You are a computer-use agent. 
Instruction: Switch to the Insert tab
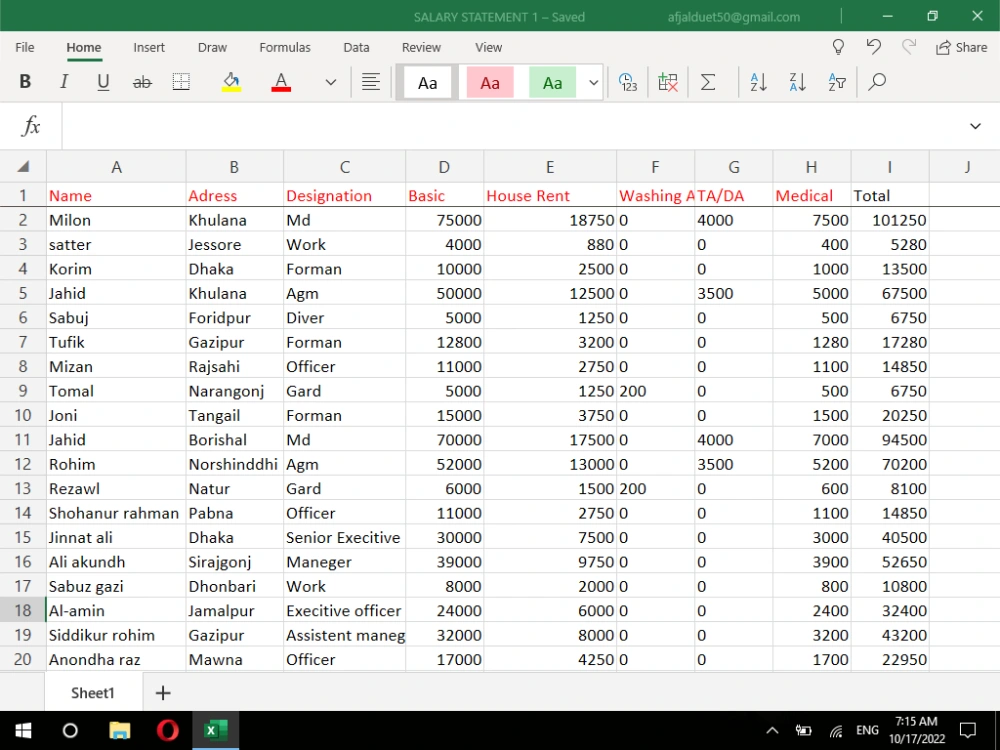[149, 47]
